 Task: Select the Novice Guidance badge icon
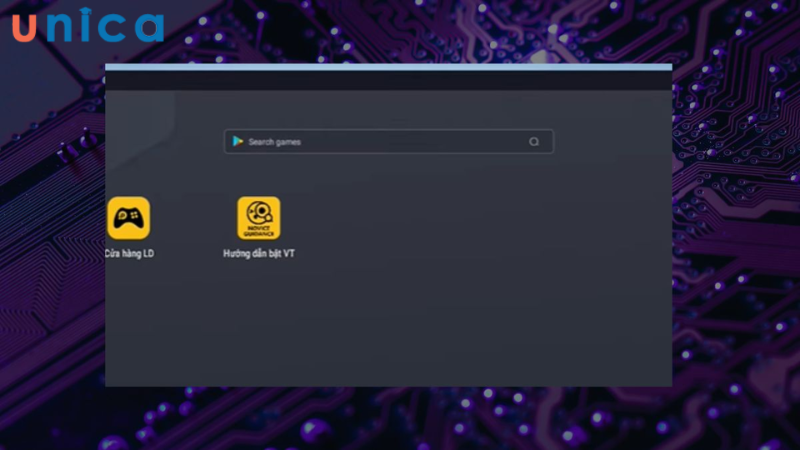(258, 217)
